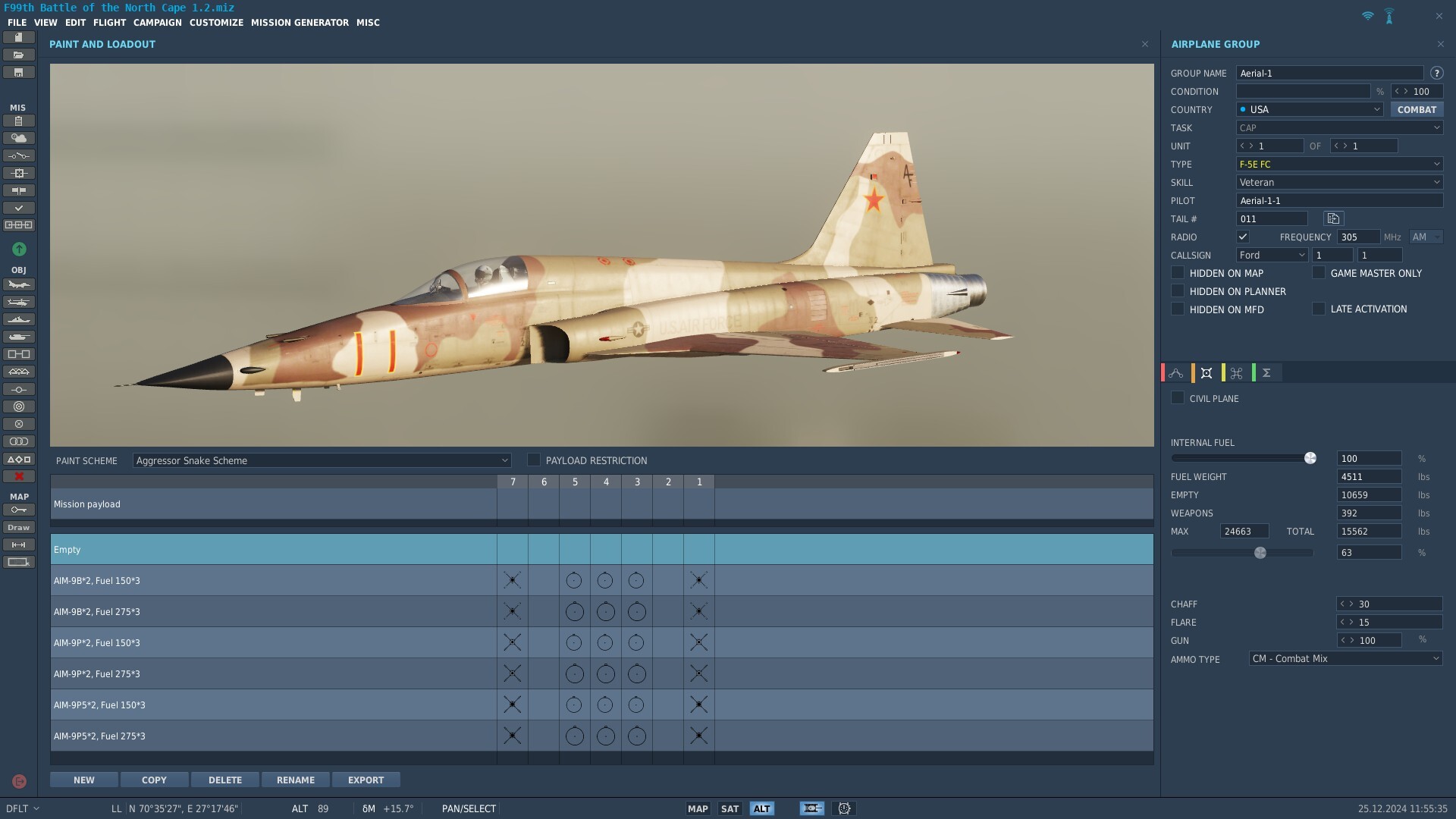Check Hidden on Planner option
The height and width of the screenshot is (819, 1456).
pos(1178,291)
